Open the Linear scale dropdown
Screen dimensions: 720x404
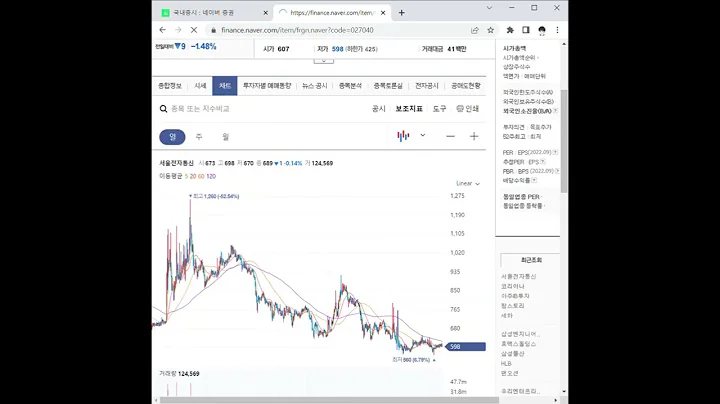(468, 183)
